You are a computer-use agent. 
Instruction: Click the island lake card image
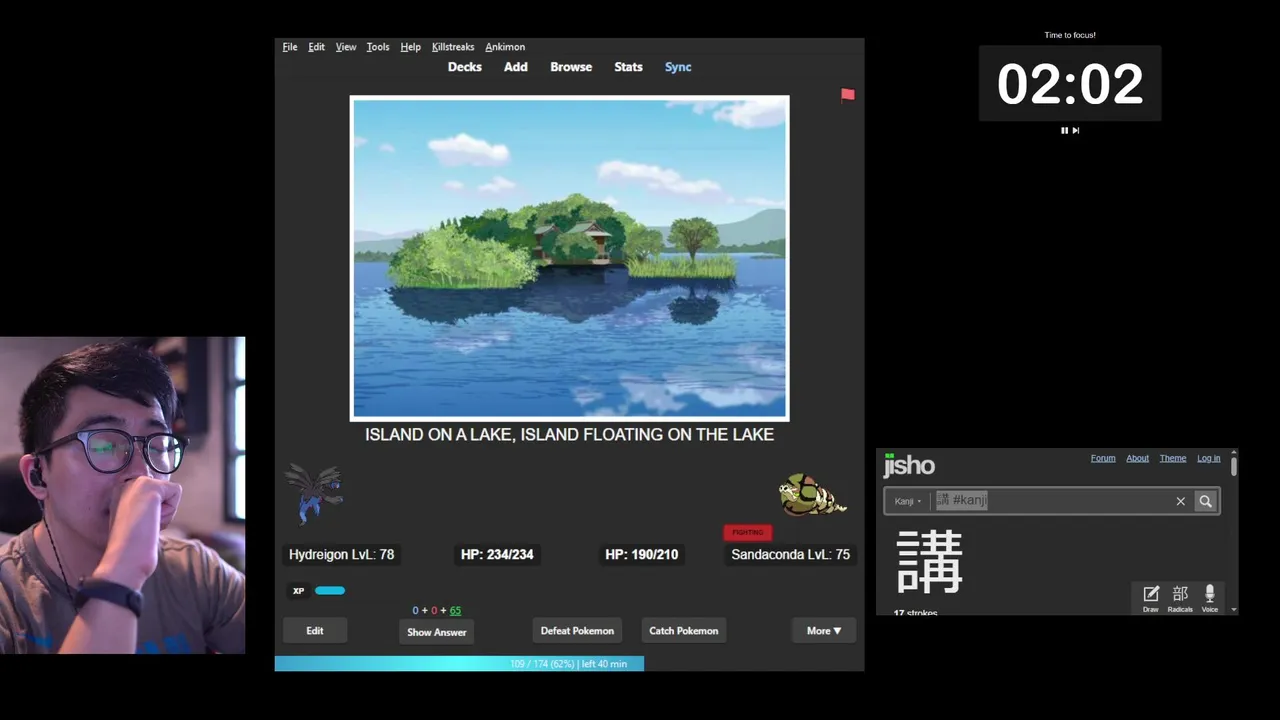pyautogui.click(x=569, y=258)
